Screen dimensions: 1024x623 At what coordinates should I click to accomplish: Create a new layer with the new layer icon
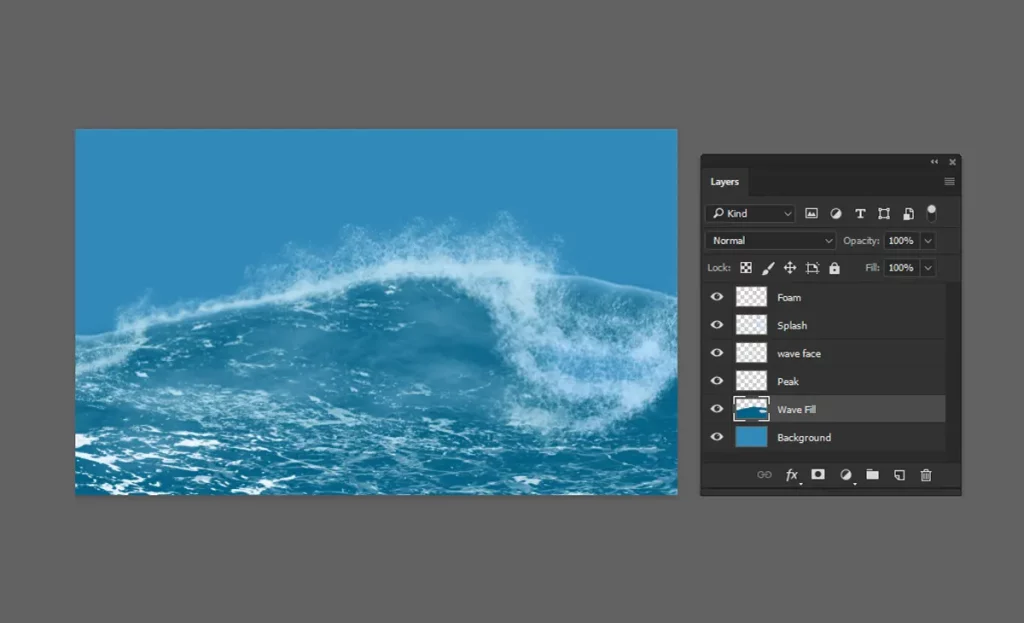pyautogui.click(x=898, y=474)
